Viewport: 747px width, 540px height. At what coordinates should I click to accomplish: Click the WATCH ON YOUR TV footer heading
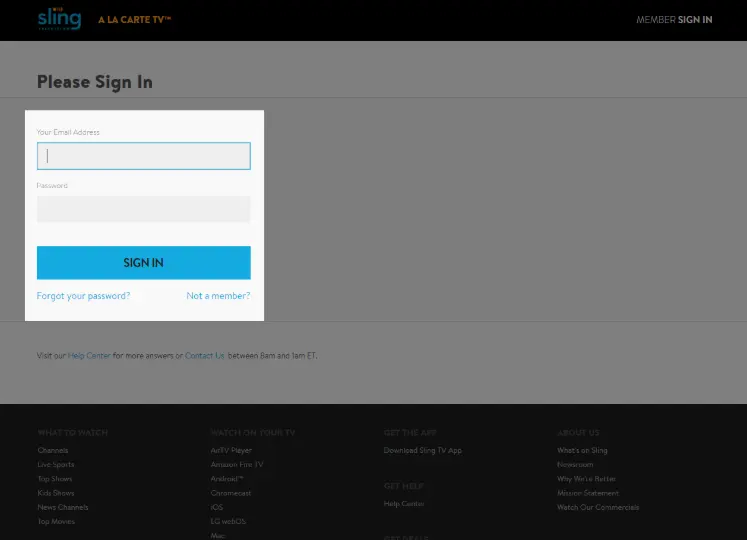[253, 433]
